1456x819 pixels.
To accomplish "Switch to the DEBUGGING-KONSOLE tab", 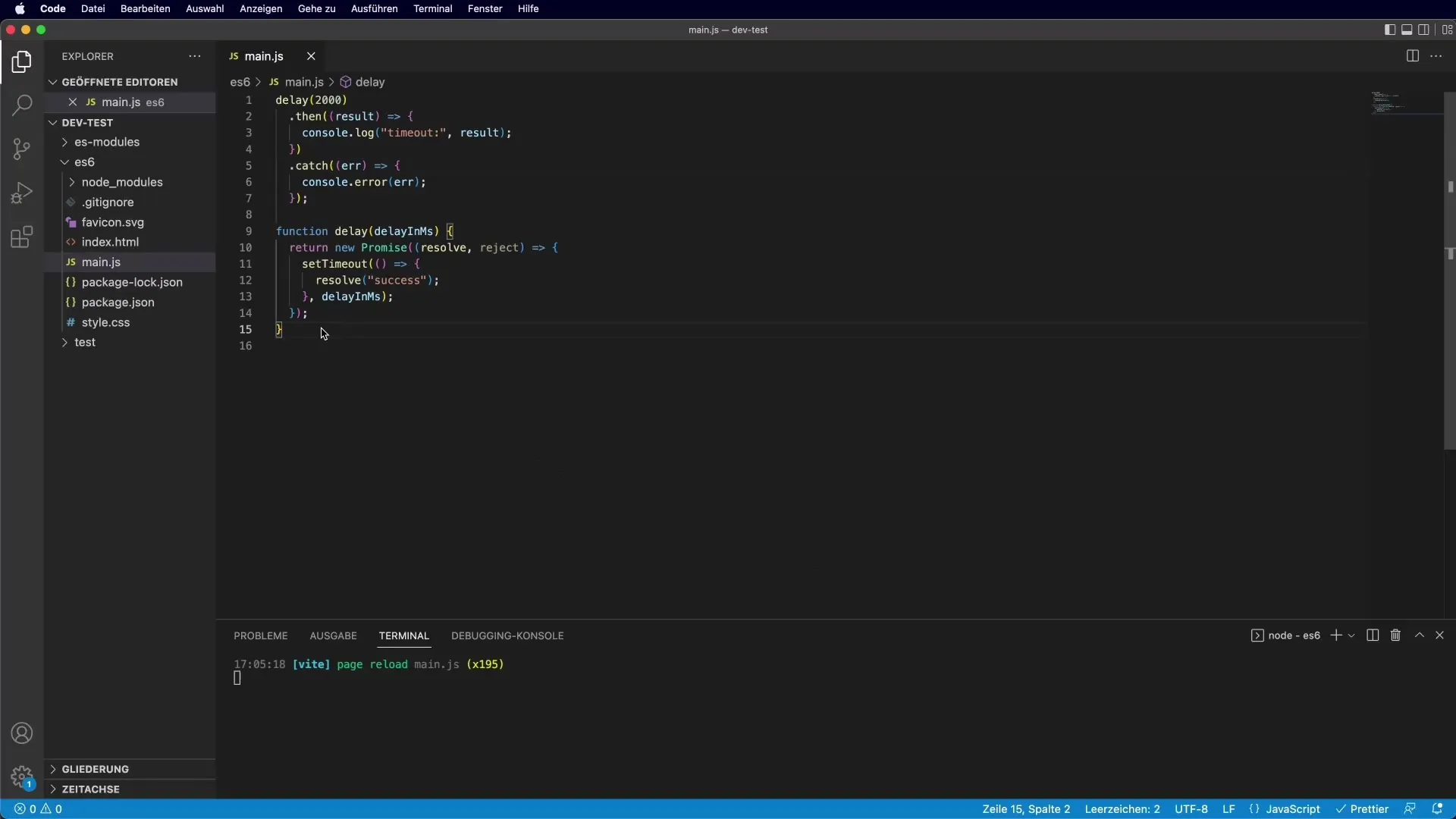I will pos(507,635).
